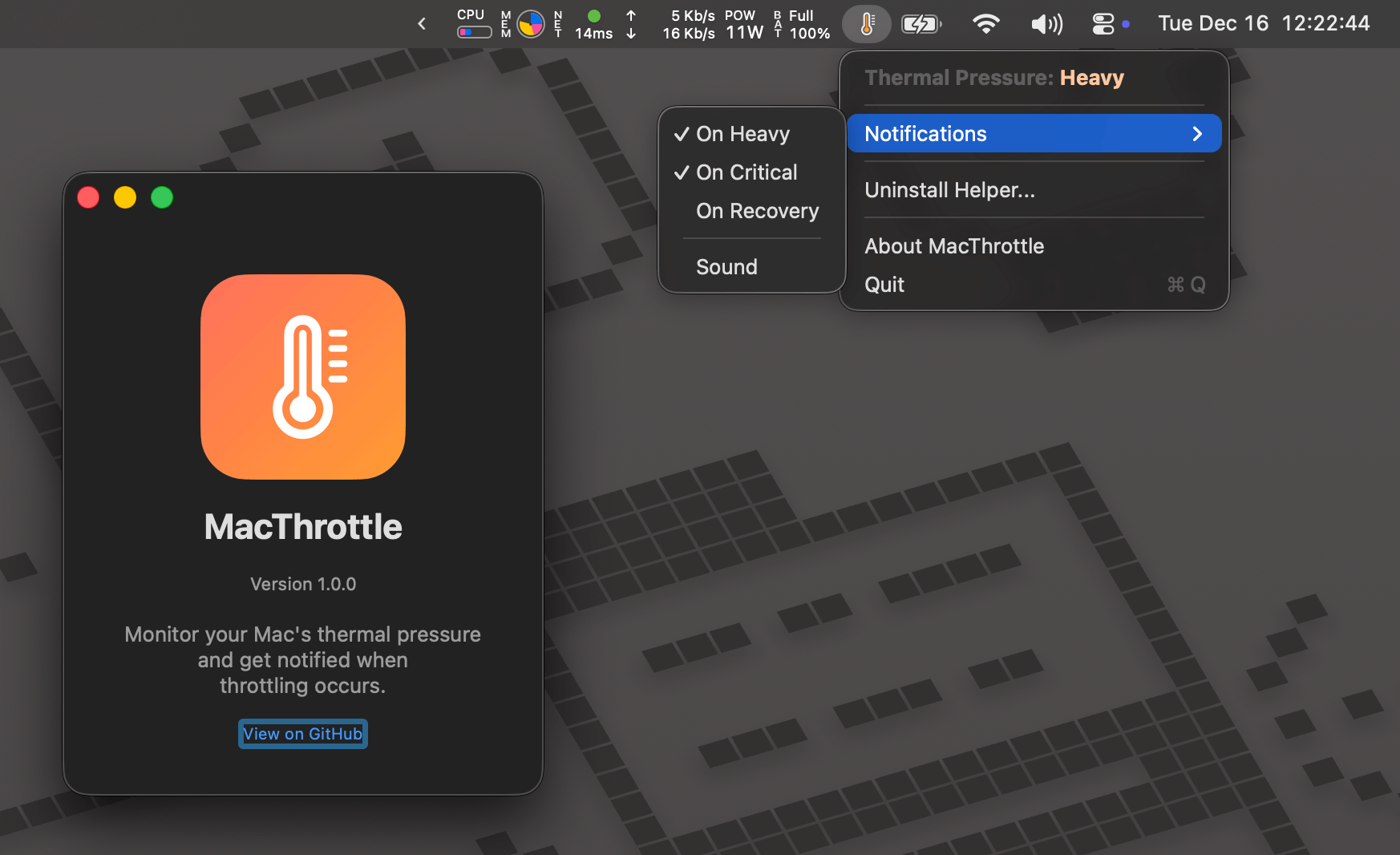Uncheck the On Heavy notification option

(x=742, y=134)
